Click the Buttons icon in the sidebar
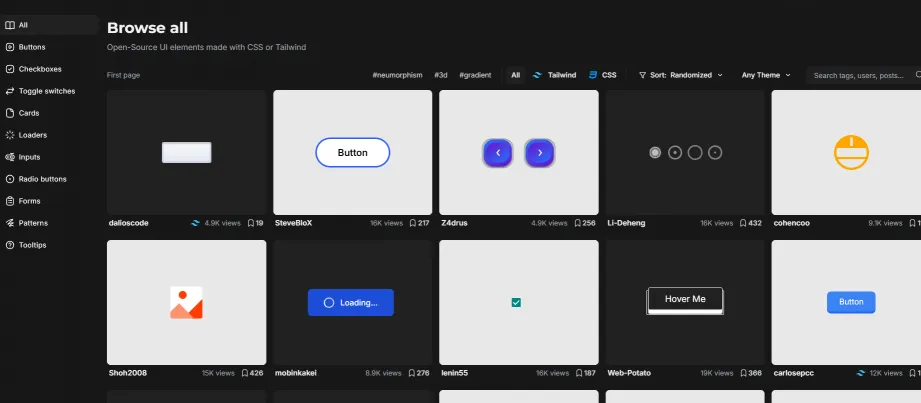This screenshot has width=921, height=403. [x=10, y=47]
